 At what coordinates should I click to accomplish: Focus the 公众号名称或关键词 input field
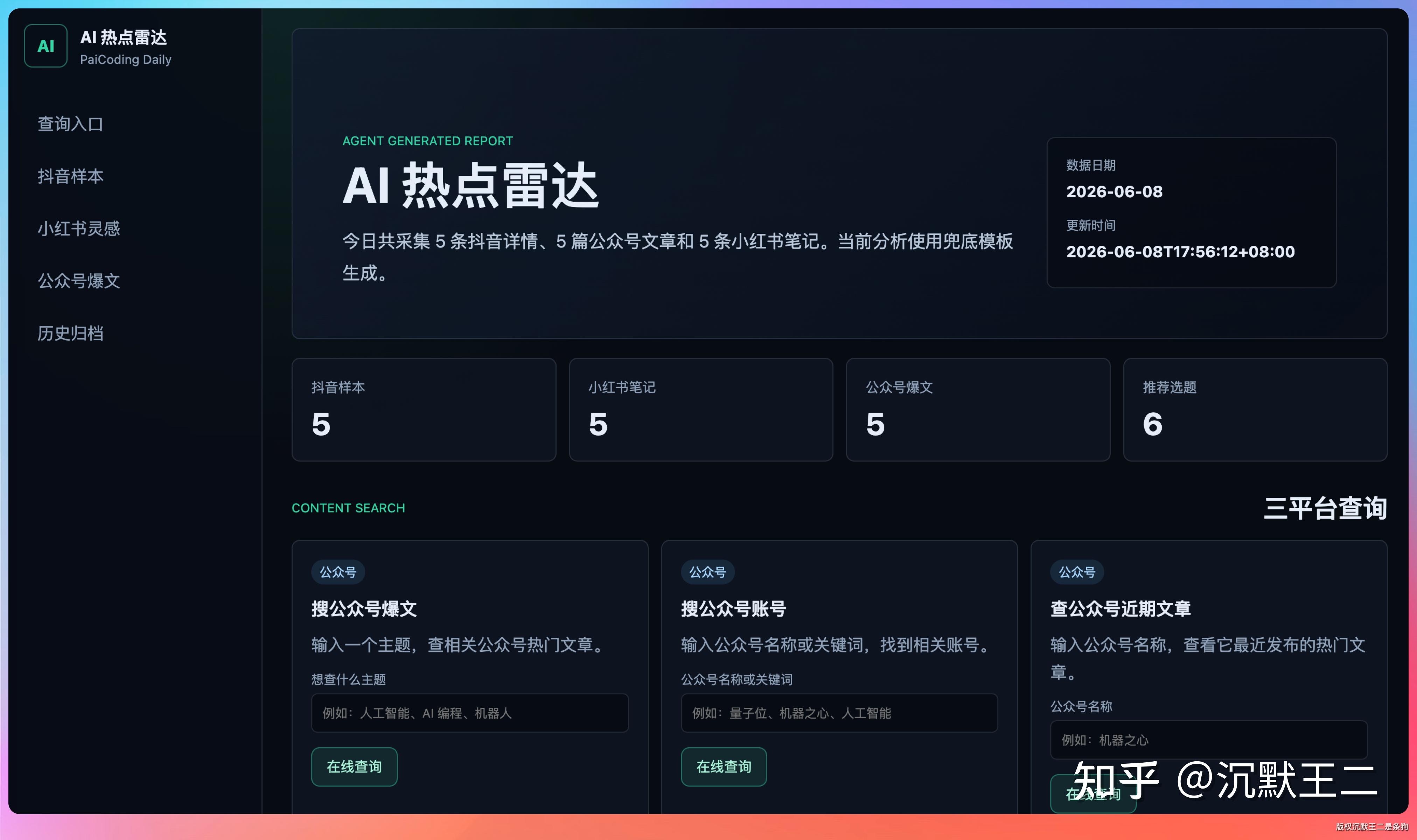click(839, 713)
